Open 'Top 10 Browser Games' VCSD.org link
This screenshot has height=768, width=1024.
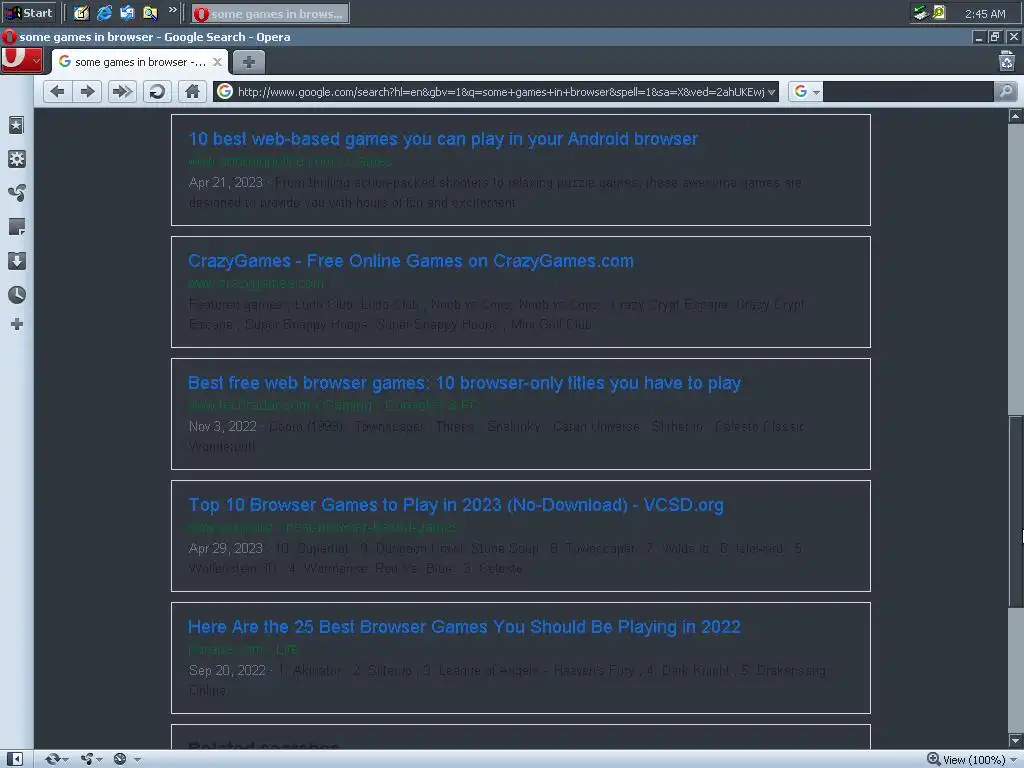456,505
